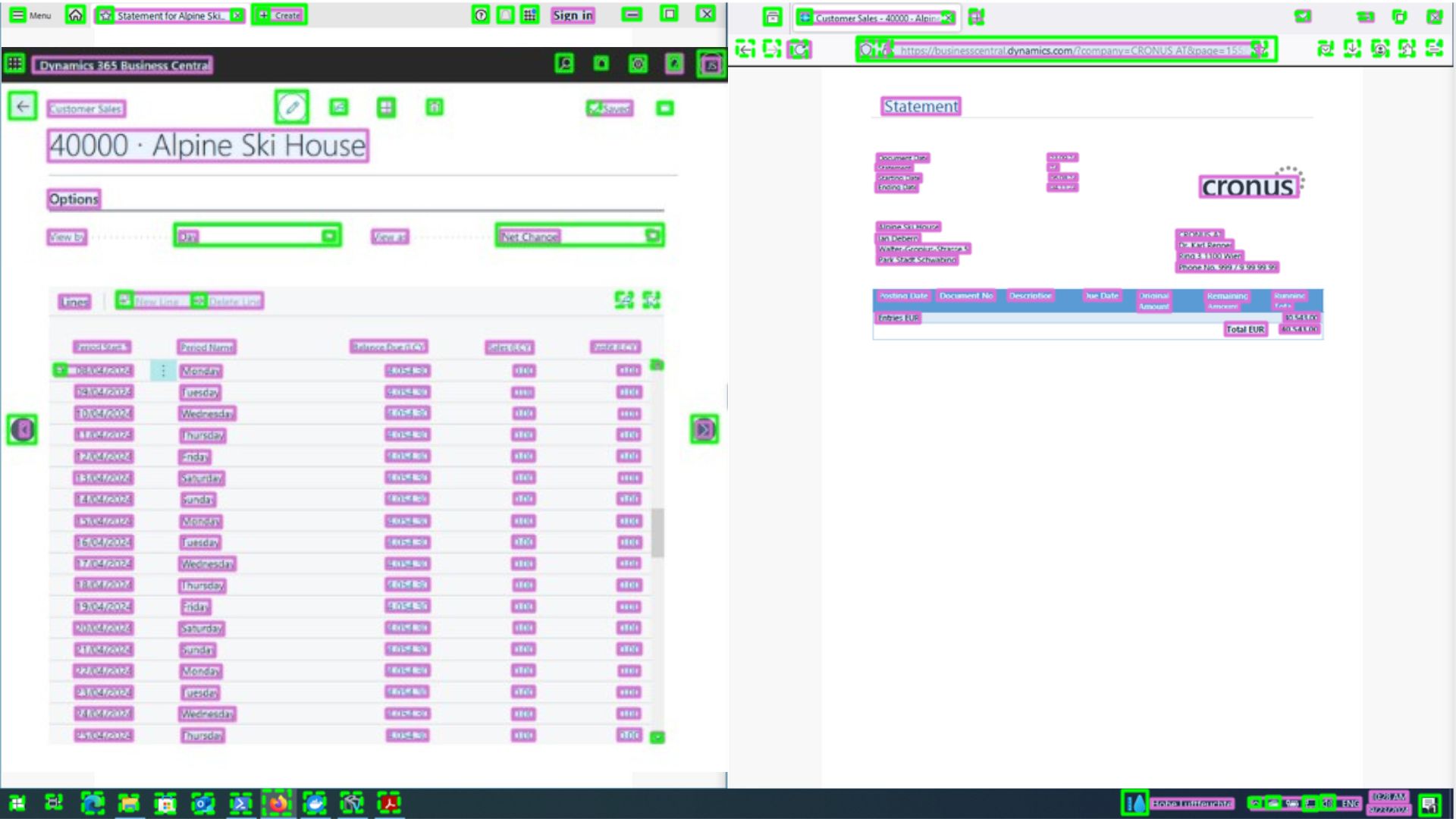Screen dimensions: 1456x819
Task: Go to Acrobat Home icon
Action: 75,15
